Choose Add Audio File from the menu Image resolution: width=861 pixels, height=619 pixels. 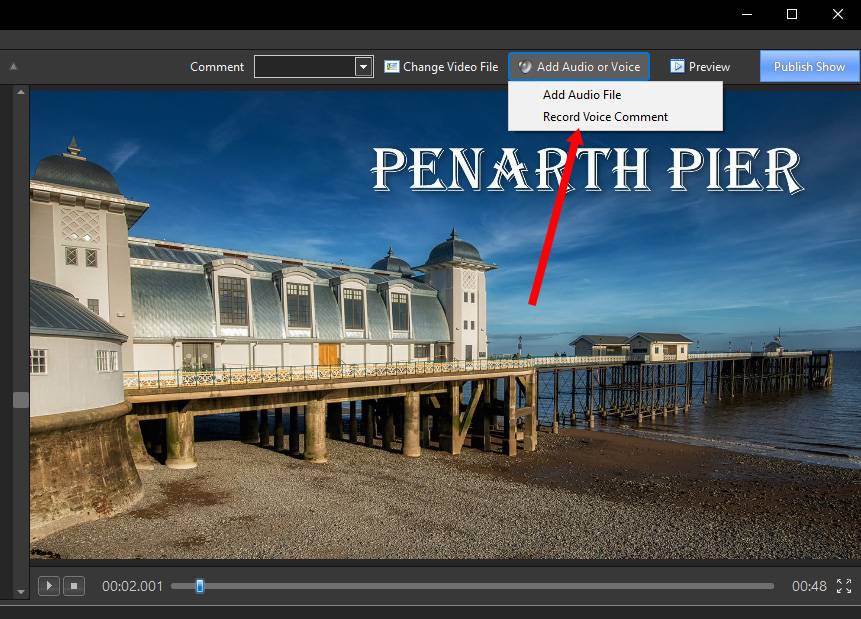coord(581,95)
